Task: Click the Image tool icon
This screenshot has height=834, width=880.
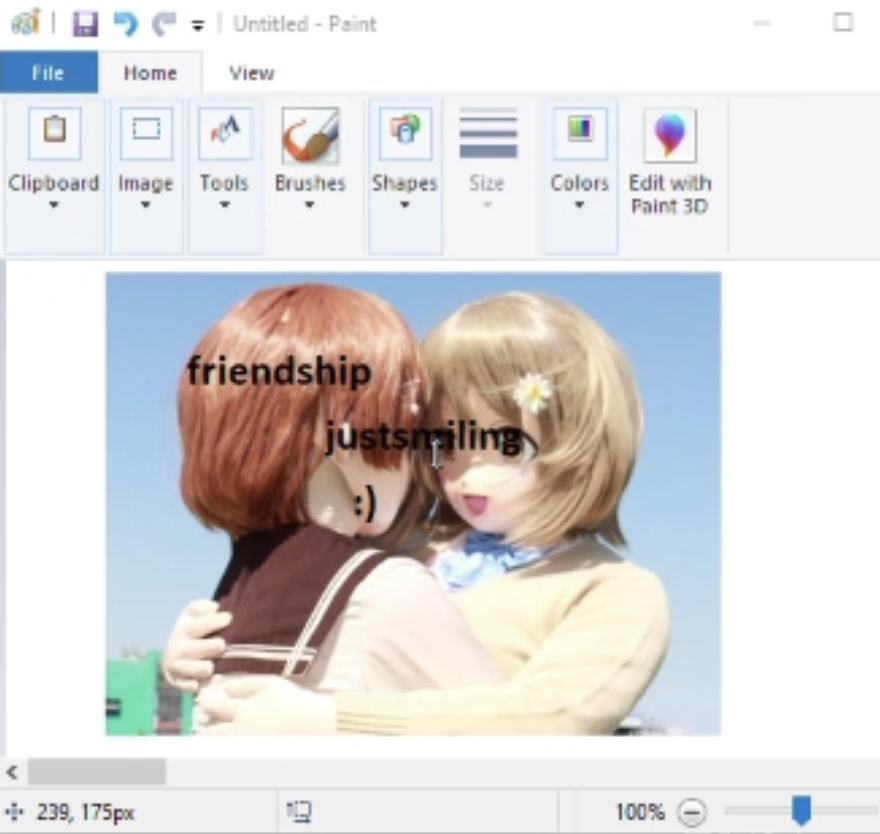Action: pyautogui.click(x=145, y=128)
